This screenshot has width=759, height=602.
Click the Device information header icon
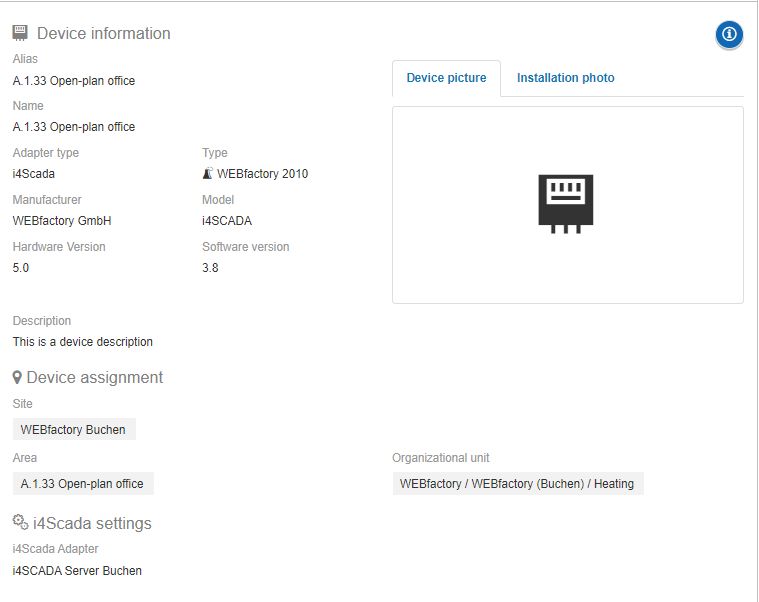20,33
